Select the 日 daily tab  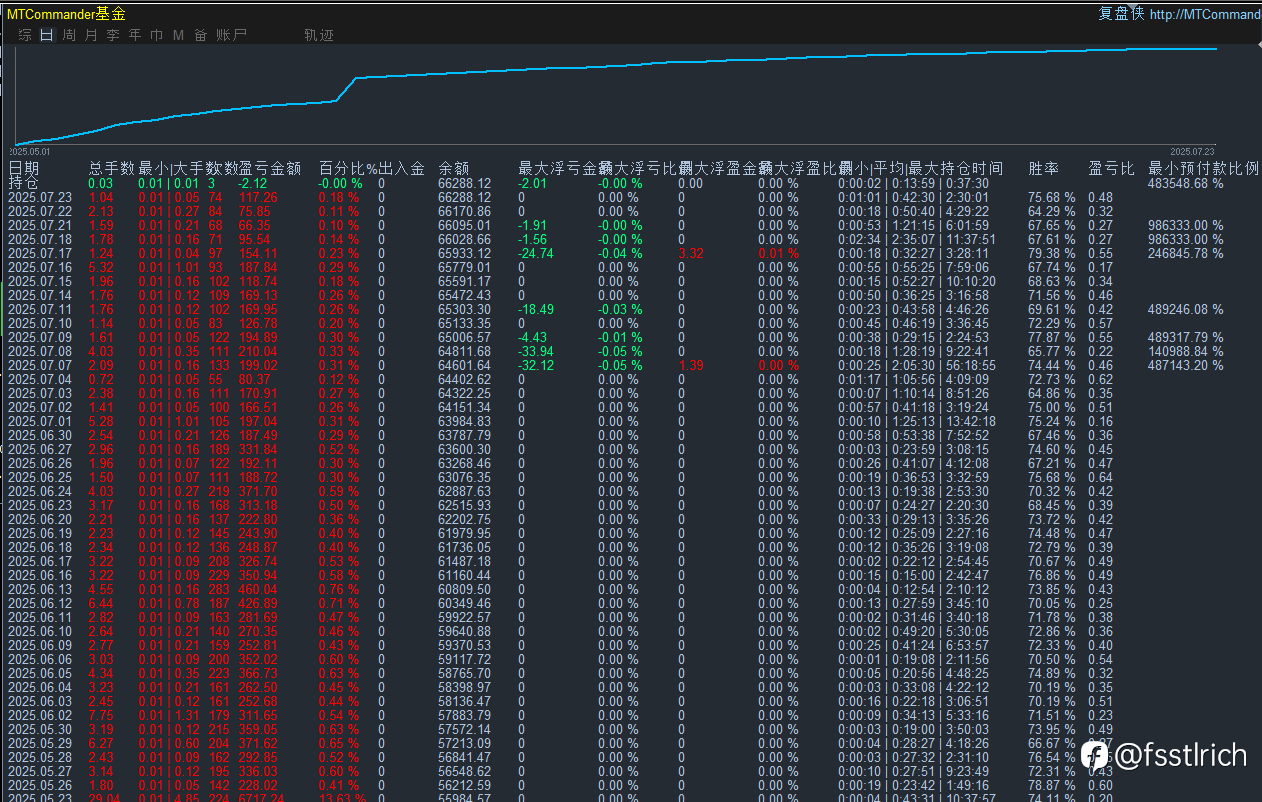point(47,35)
